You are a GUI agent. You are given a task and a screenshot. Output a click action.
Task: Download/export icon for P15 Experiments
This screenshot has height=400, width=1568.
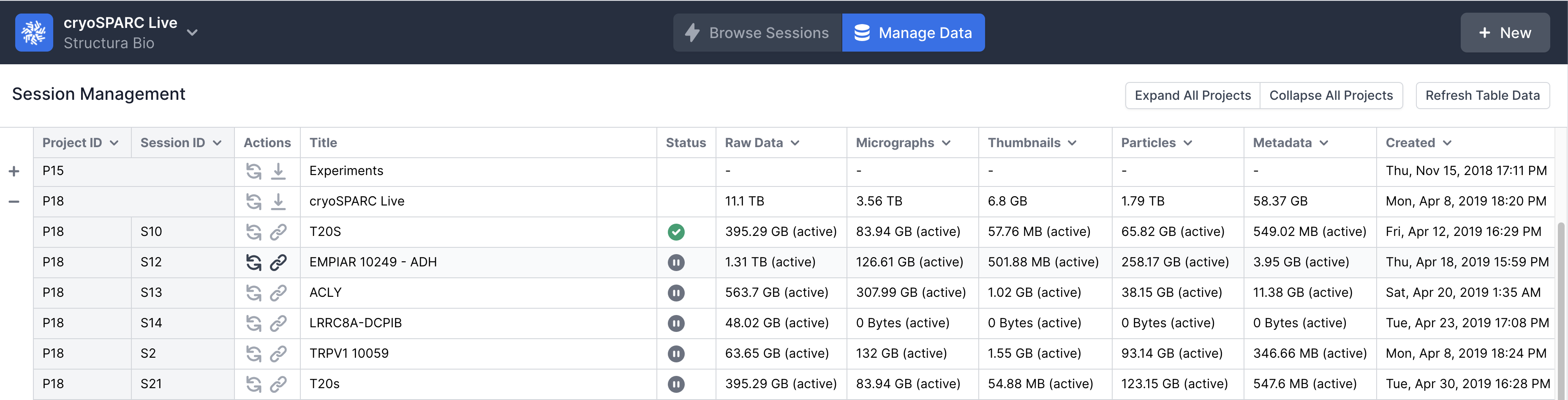click(x=278, y=171)
